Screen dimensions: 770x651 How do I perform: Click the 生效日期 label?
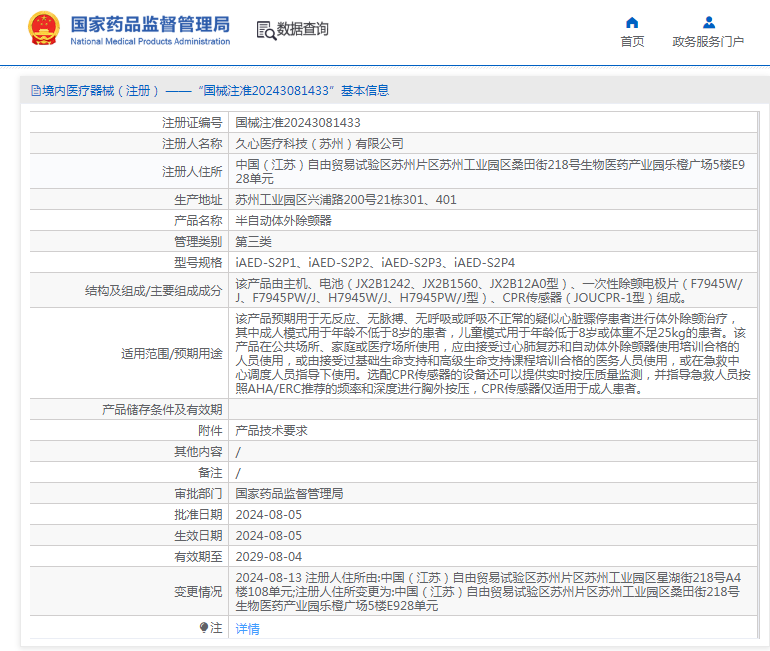click(x=198, y=536)
